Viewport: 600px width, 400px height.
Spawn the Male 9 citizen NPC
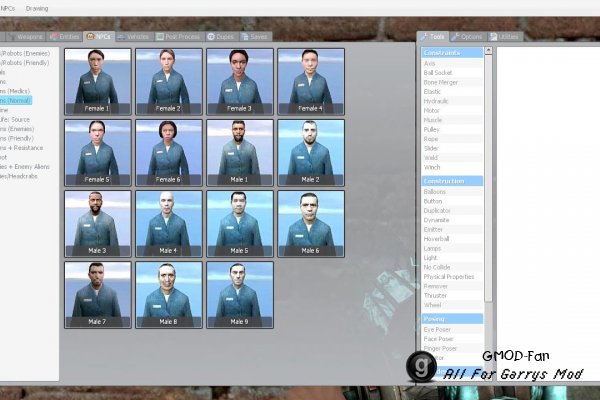pos(240,295)
